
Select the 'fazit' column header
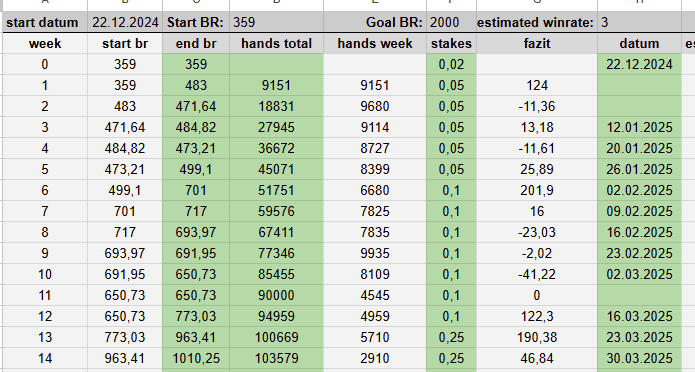click(x=537, y=43)
